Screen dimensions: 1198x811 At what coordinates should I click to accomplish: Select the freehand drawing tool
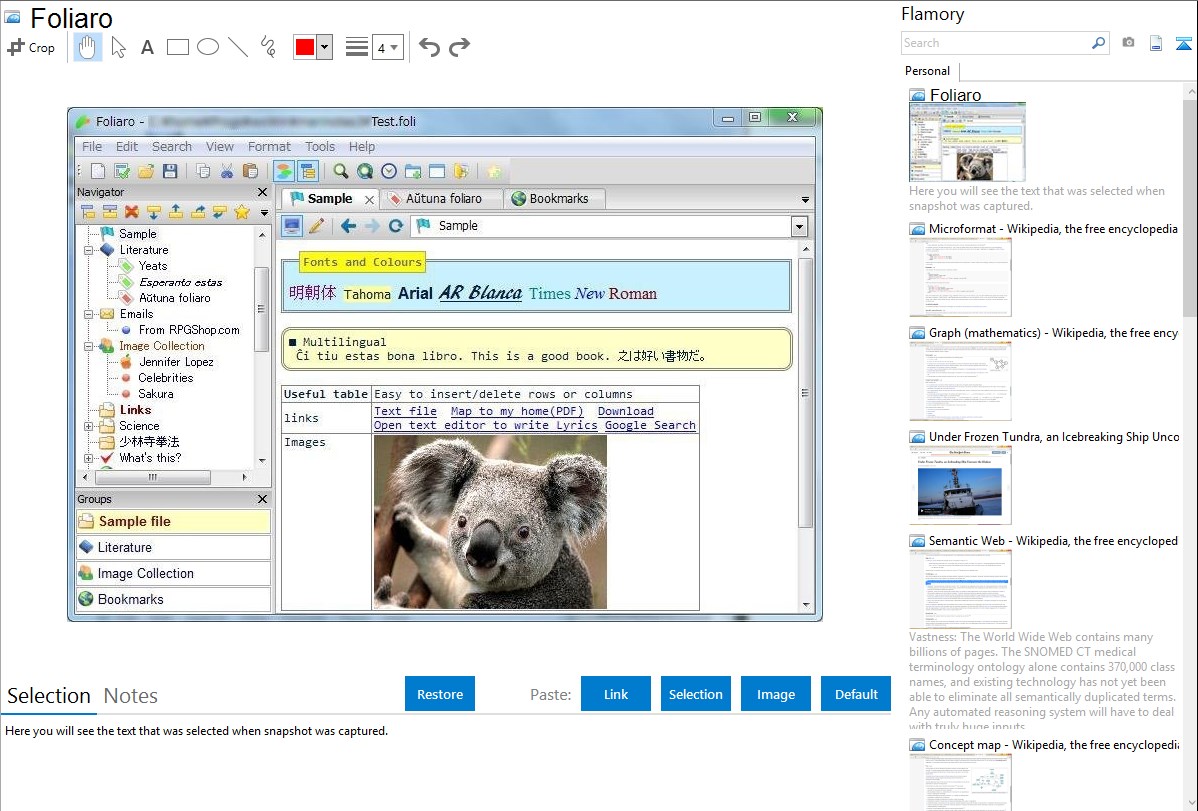(x=267, y=47)
